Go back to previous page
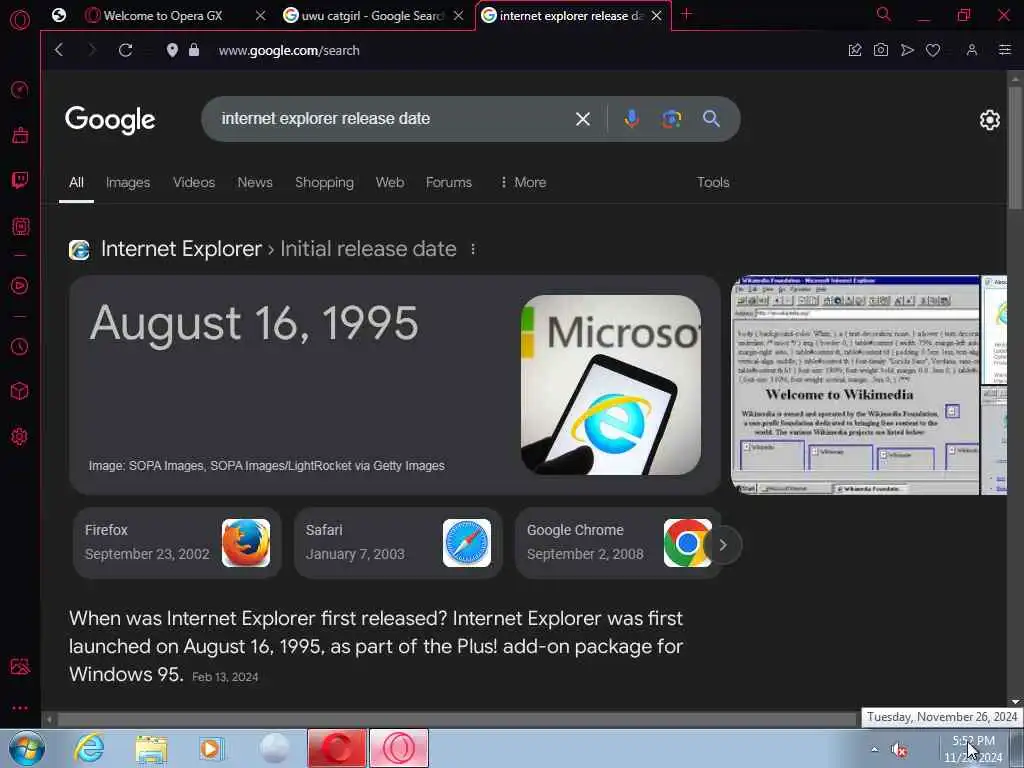The height and width of the screenshot is (768, 1024). coord(59,50)
